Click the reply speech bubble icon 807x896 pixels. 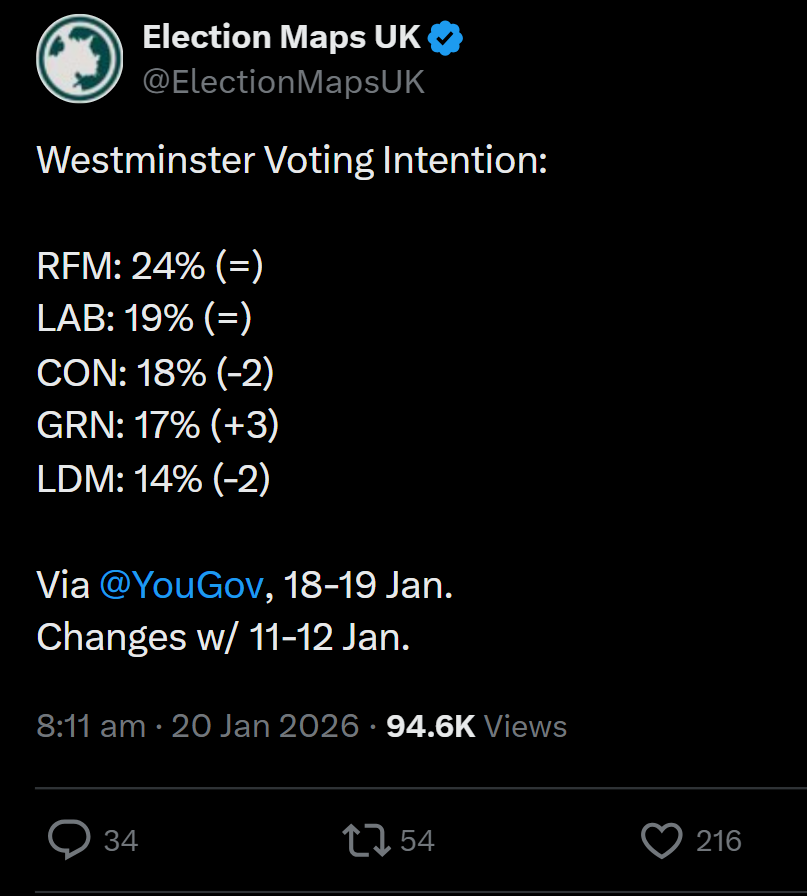pyautogui.click(x=70, y=841)
